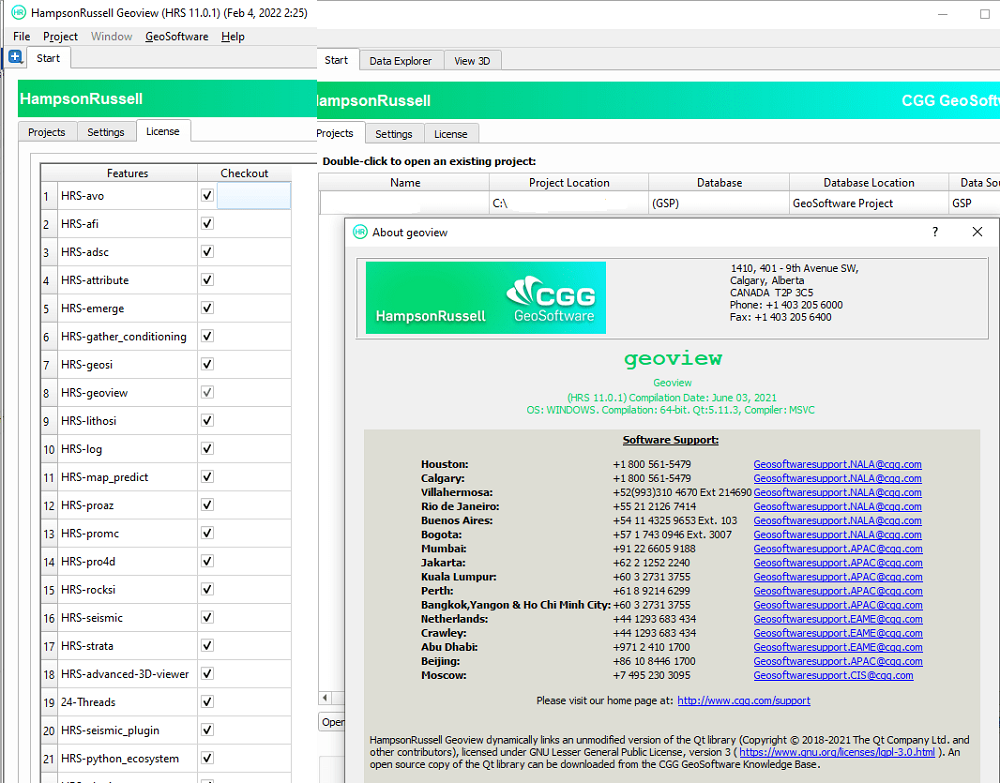This screenshot has width=1000, height=783.
Task: Switch to the Projects tab in the left window
Action: 47,132
